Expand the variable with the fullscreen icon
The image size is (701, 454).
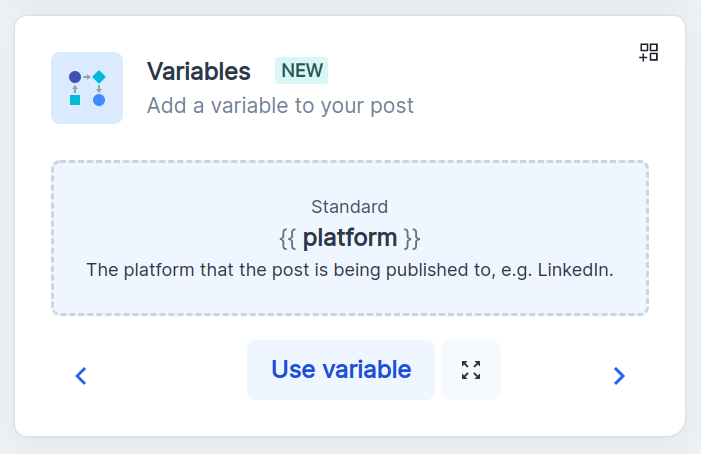pyautogui.click(x=471, y=370)
